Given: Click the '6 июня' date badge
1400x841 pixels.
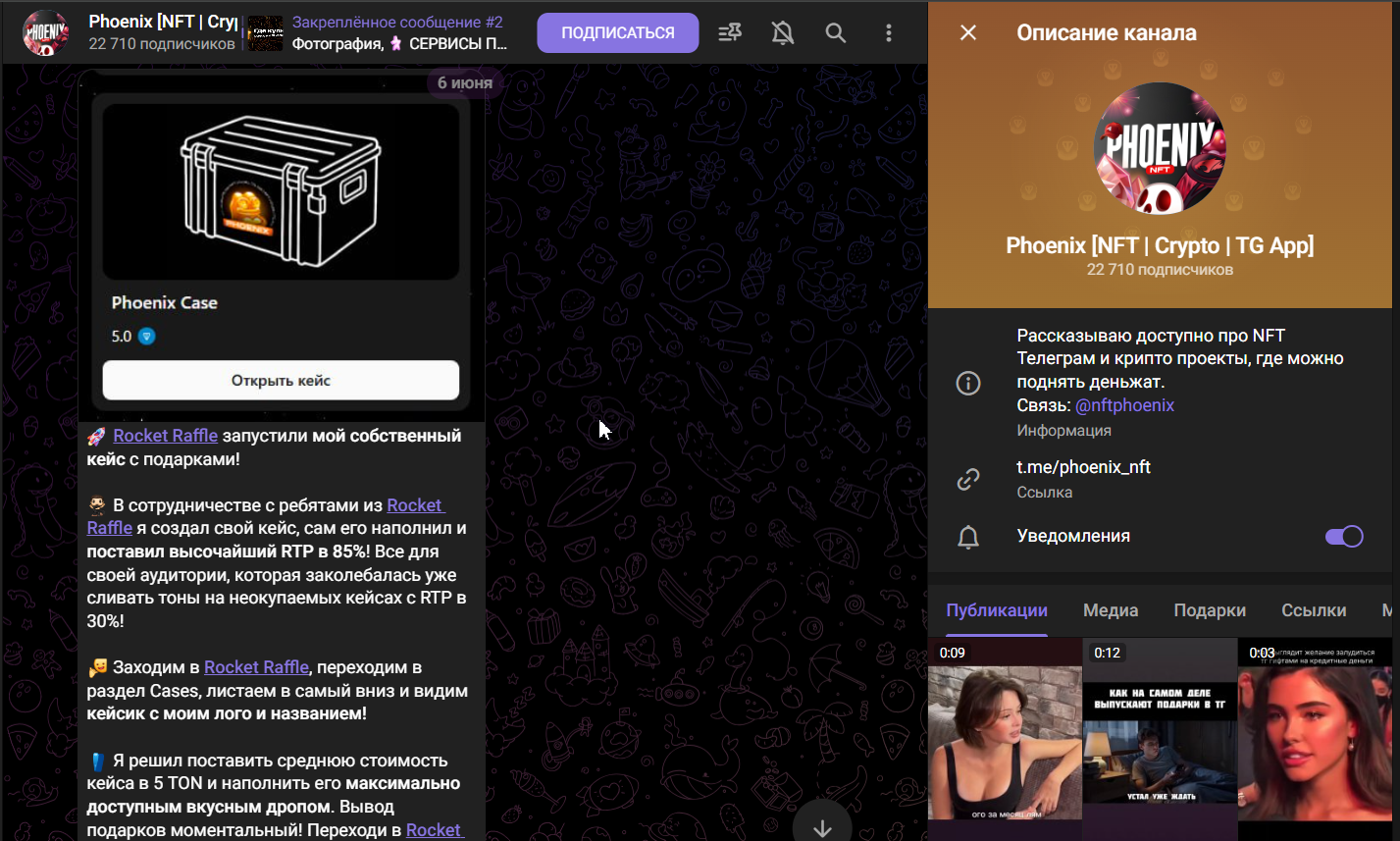Looking at the screenshot, I should pyautogui.click(x=465, y=83).
